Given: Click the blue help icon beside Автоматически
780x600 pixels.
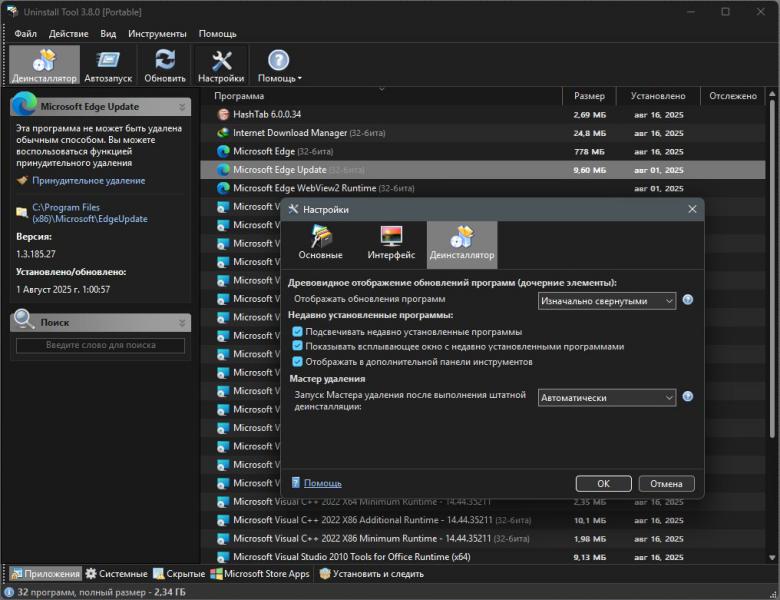Looking at the screenshot, I should coord(688,397).
